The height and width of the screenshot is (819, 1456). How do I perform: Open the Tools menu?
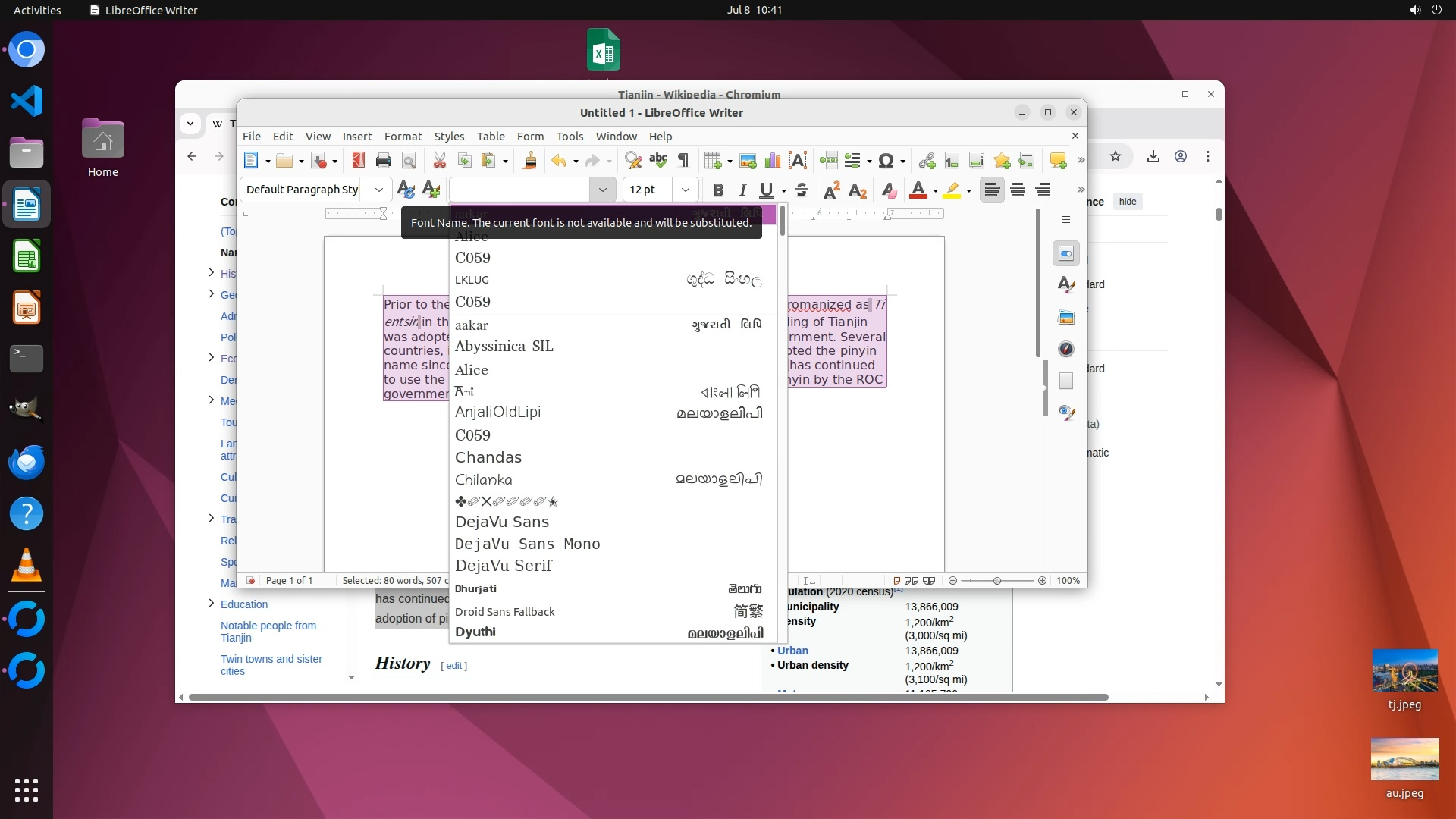click(x=570, y=136)
